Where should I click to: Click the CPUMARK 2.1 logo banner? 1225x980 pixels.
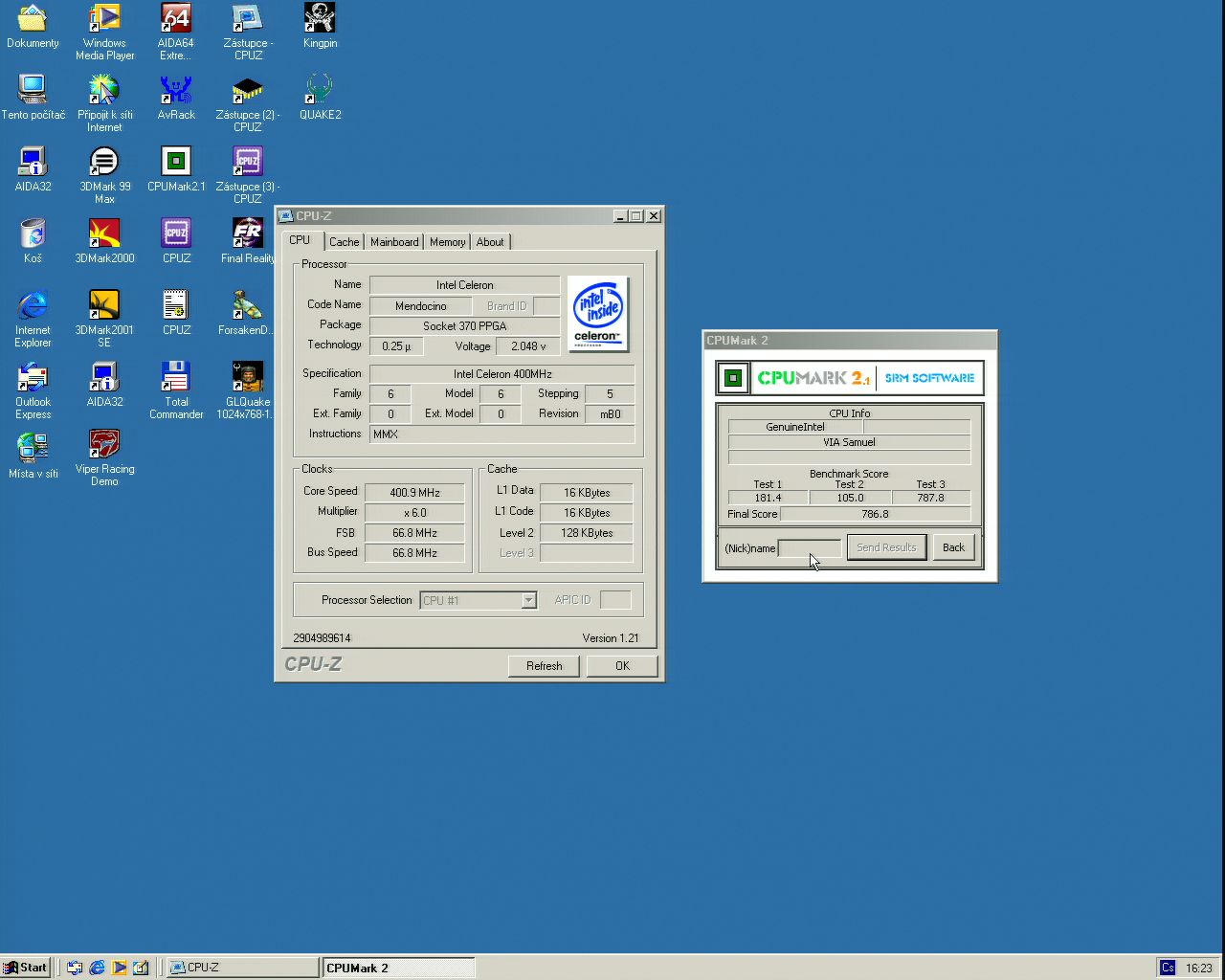click(x=850, y=378)
